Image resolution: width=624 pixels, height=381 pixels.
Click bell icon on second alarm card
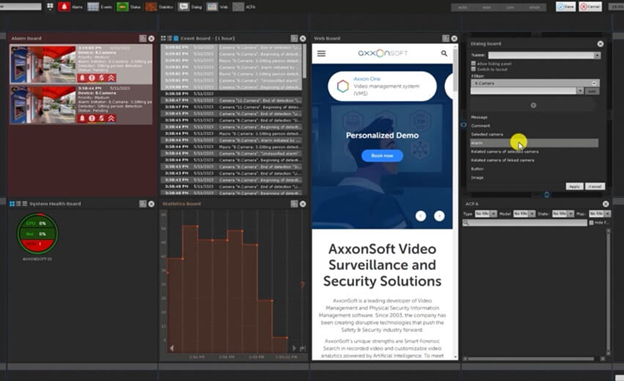pyautogui.click(x=82, y=118)
